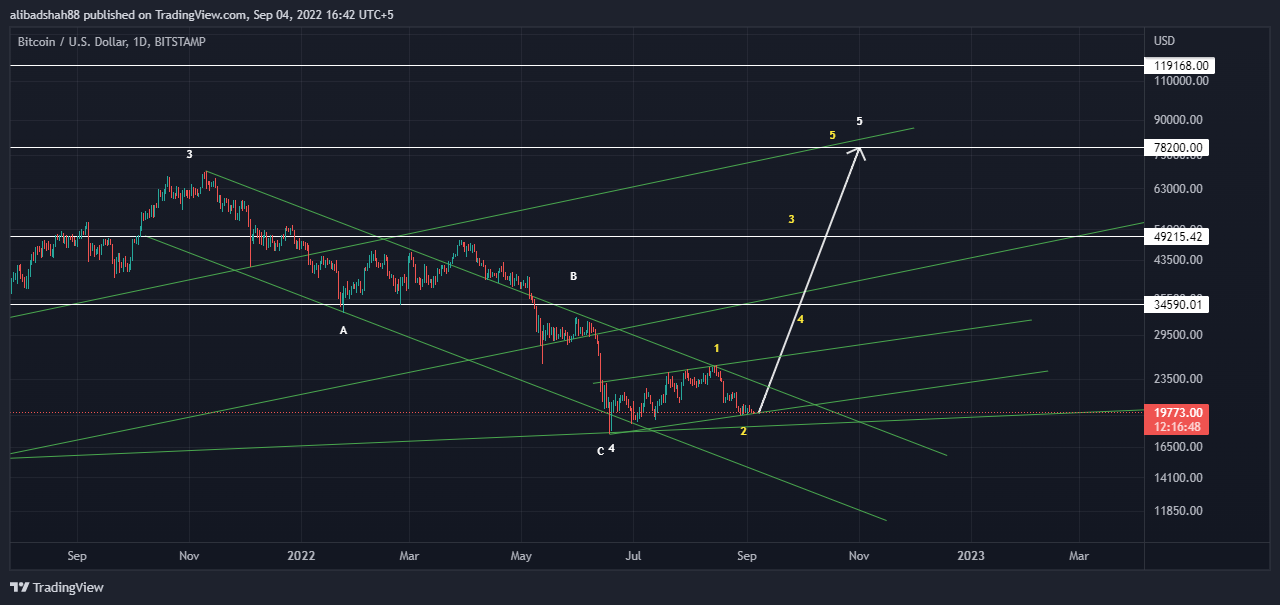Click the TradingView logo in the footer
Viewport: 1280px width, 605px height.
coord(57,587)
